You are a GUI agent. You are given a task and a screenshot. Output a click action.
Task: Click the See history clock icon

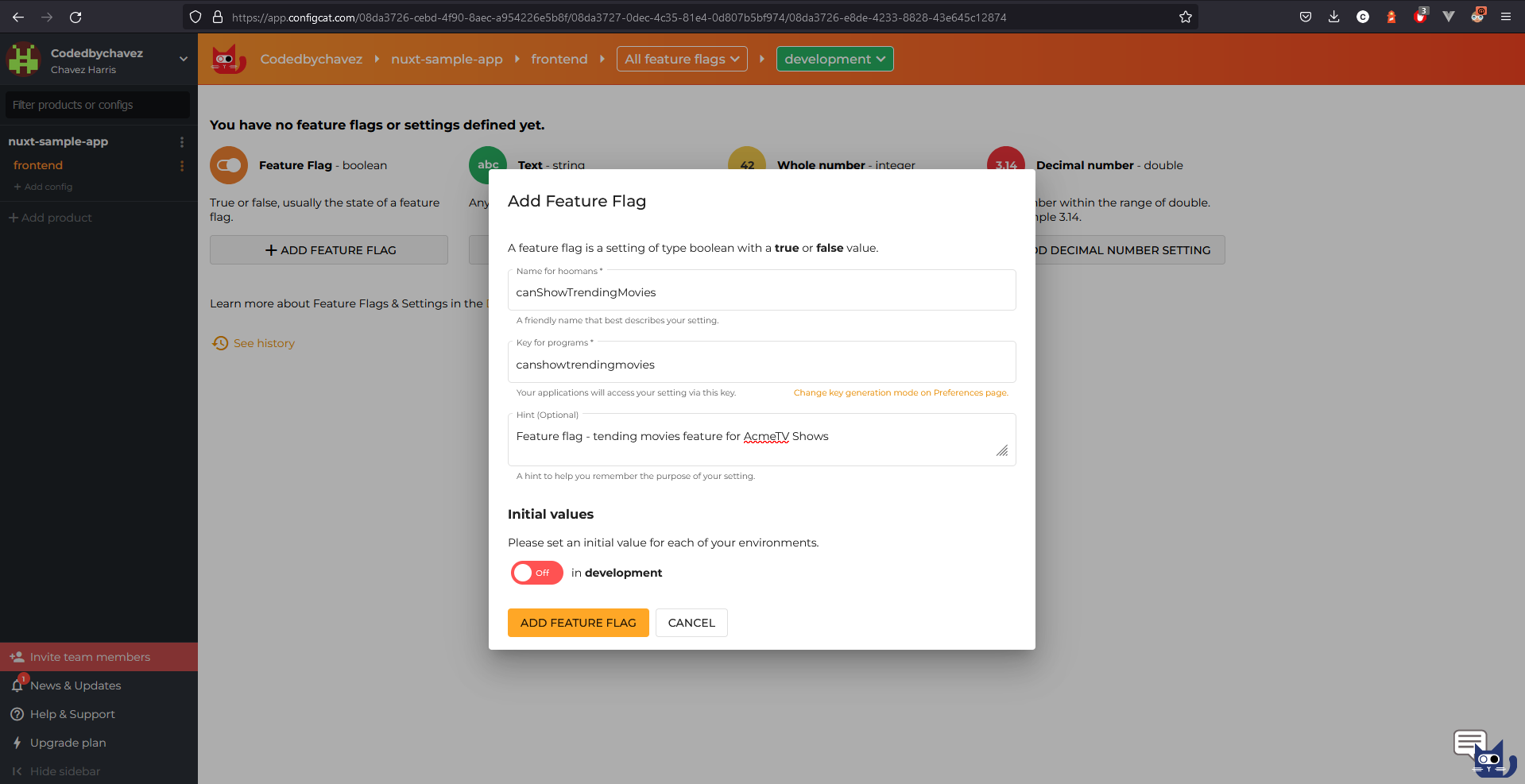[220, 342]
